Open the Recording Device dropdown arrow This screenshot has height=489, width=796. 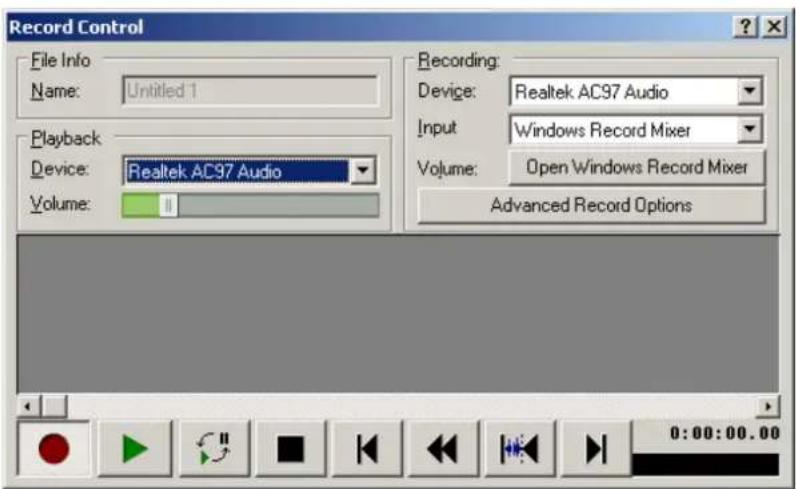(x=749, y=91)
